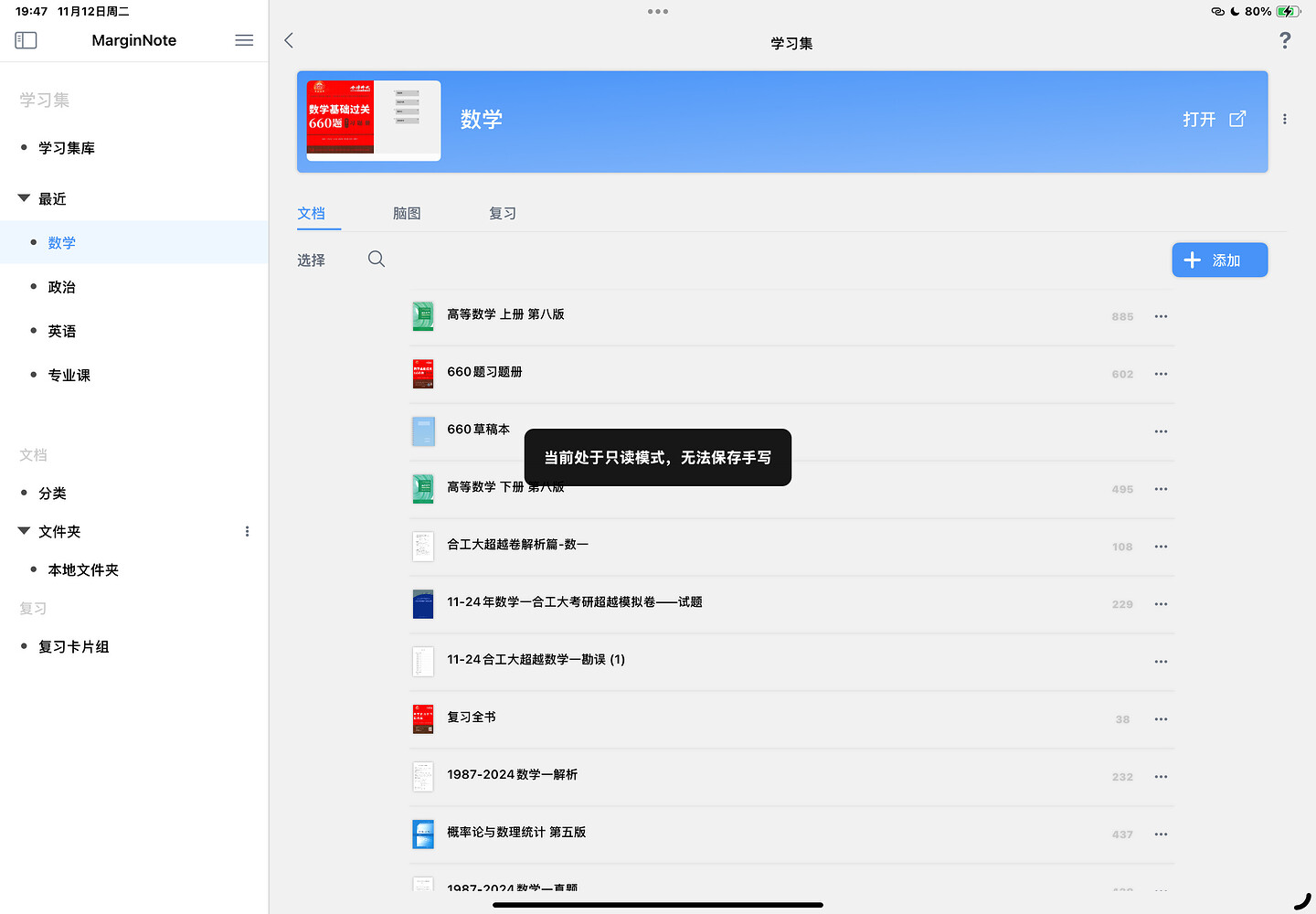Select 复习卡片组 in the sidebar
This screenshot has height=914, width=1316.
(74, 647)
